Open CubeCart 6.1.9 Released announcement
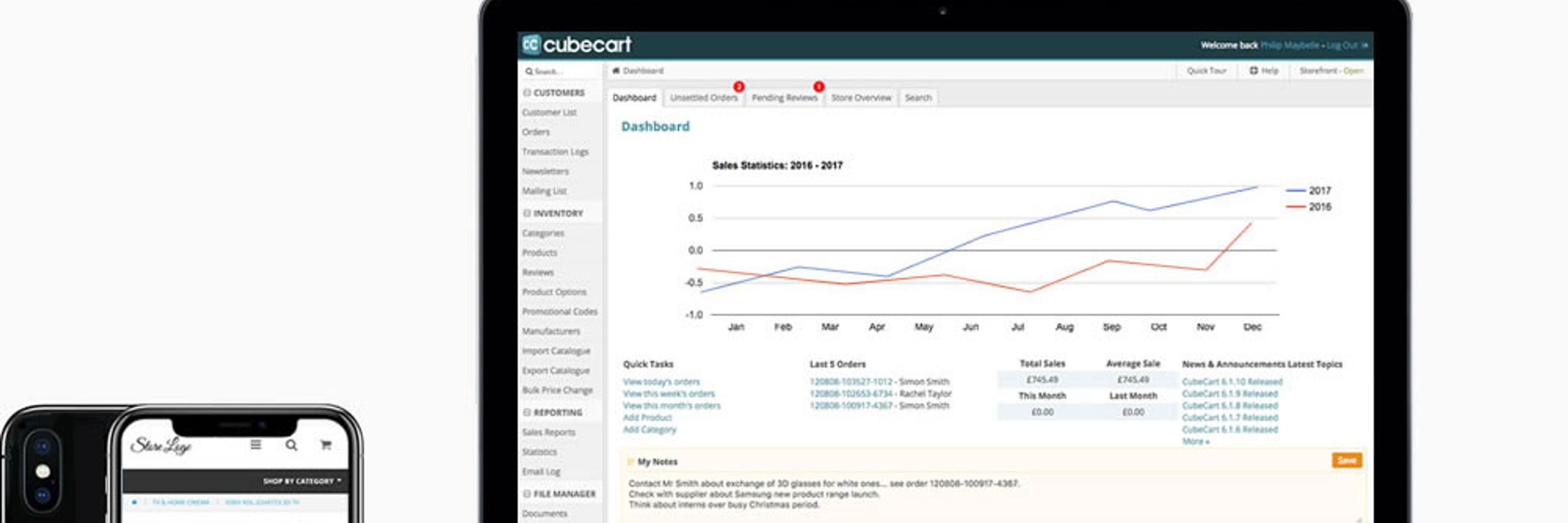Screen dimensions: 1568x523 [x=1229, y=394]
